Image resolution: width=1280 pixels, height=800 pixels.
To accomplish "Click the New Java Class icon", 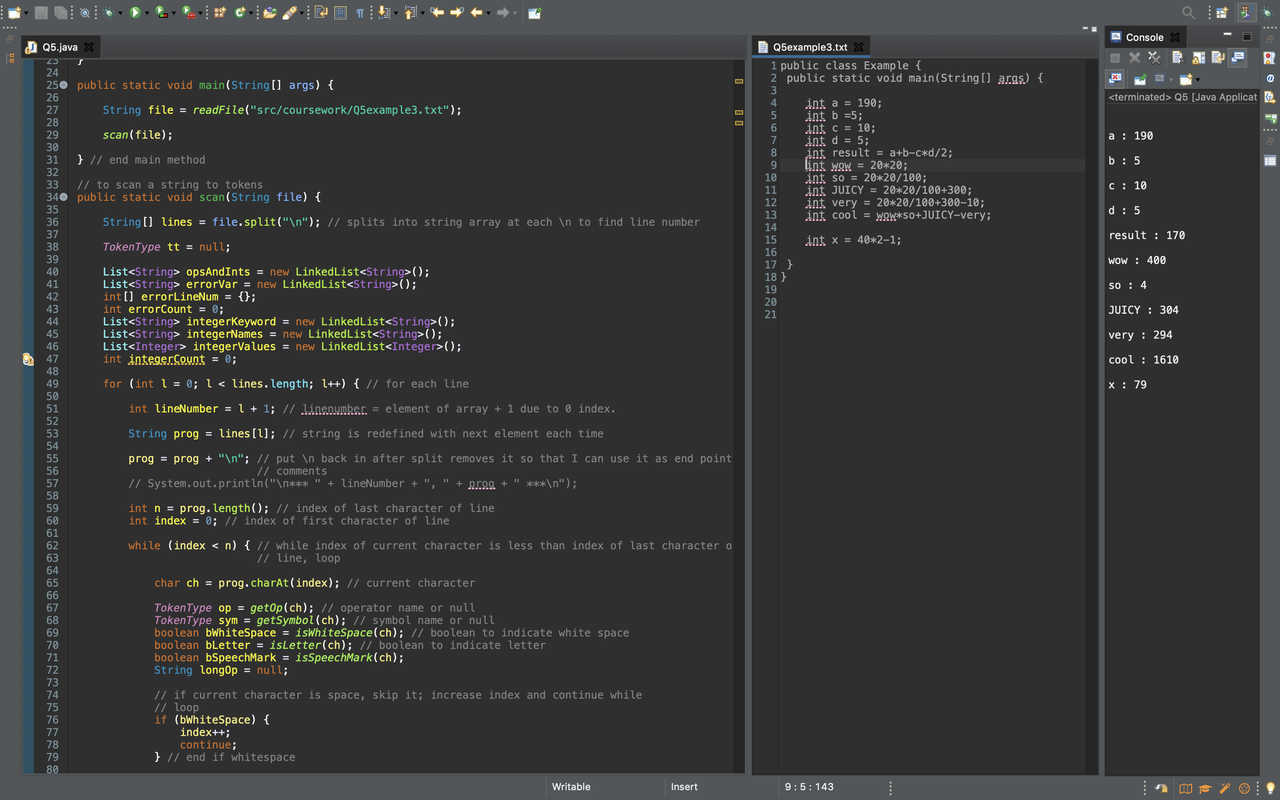I will click(241, 13).
